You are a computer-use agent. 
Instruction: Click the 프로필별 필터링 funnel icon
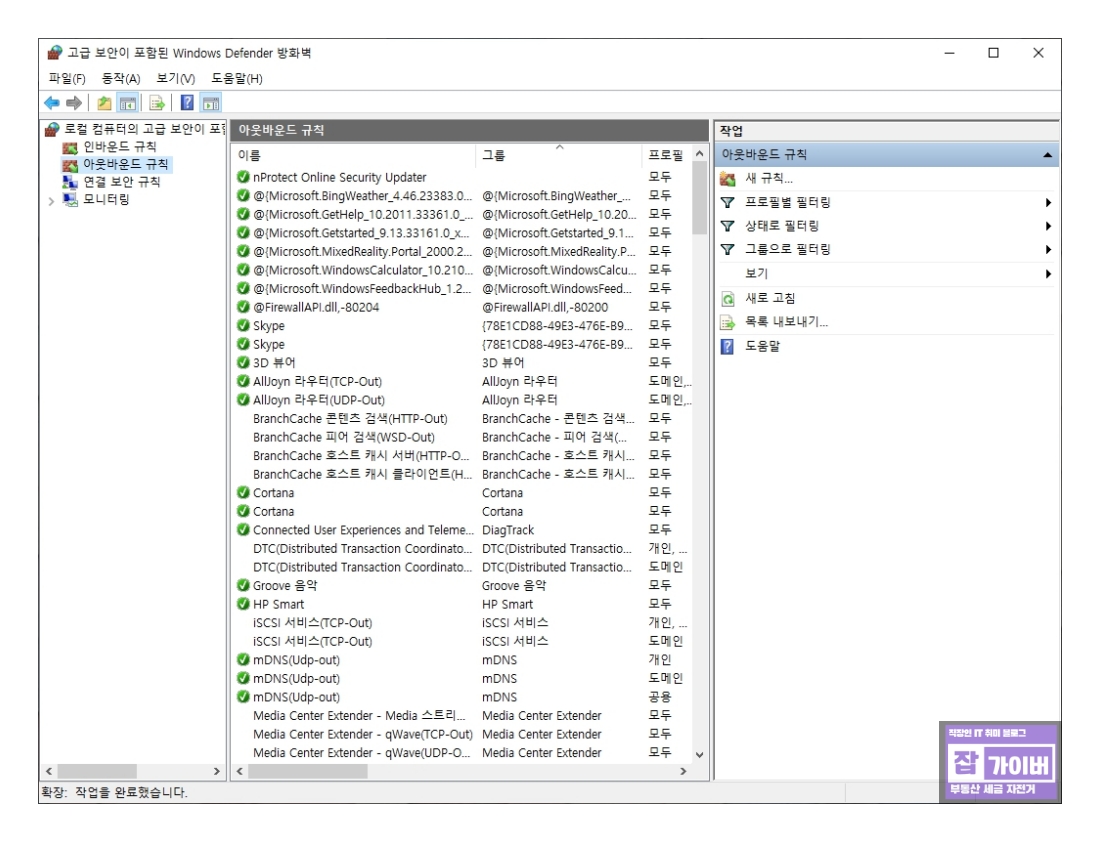(x=728, y=203)
